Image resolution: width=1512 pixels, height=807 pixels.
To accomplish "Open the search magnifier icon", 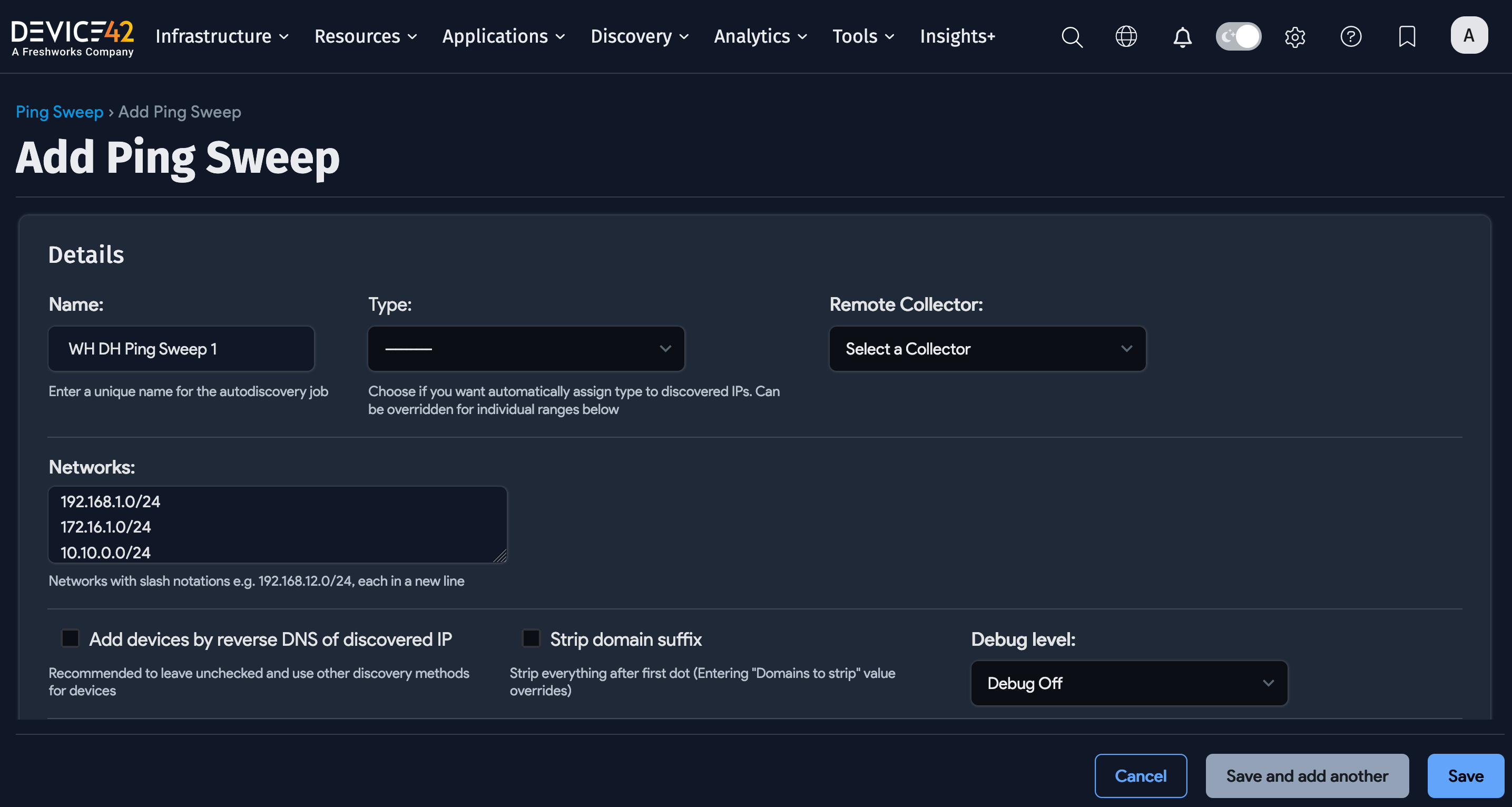I will (1072, 36).
